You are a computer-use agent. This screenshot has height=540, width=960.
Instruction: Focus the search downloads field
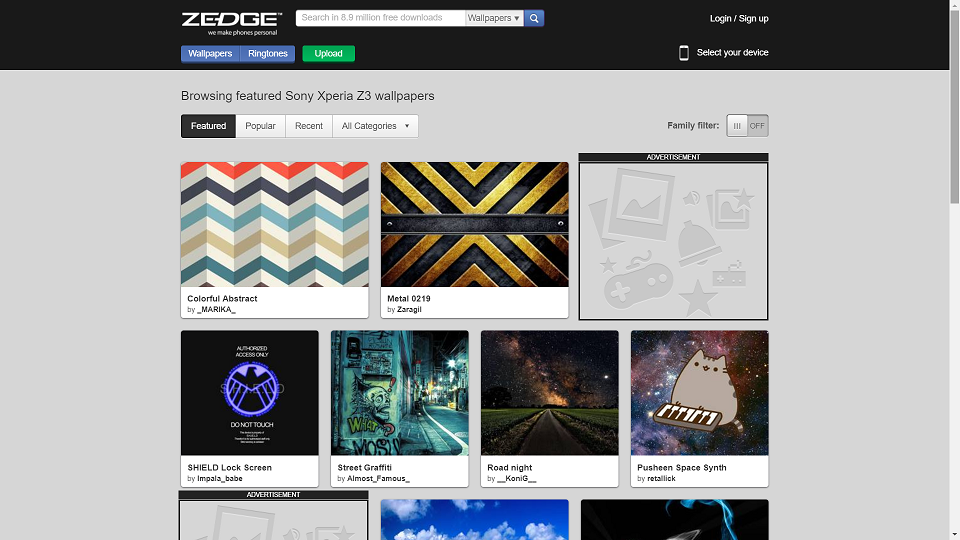pos(380,18)
